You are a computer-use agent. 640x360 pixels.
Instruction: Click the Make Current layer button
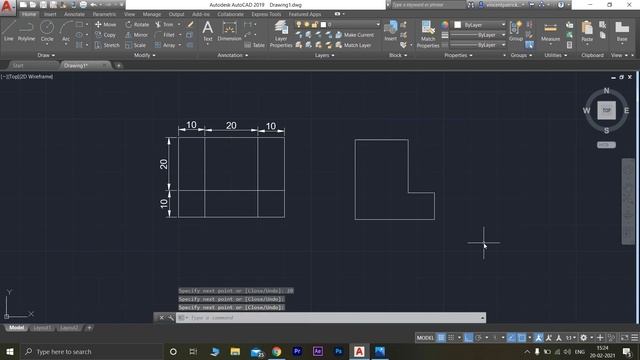354,35
